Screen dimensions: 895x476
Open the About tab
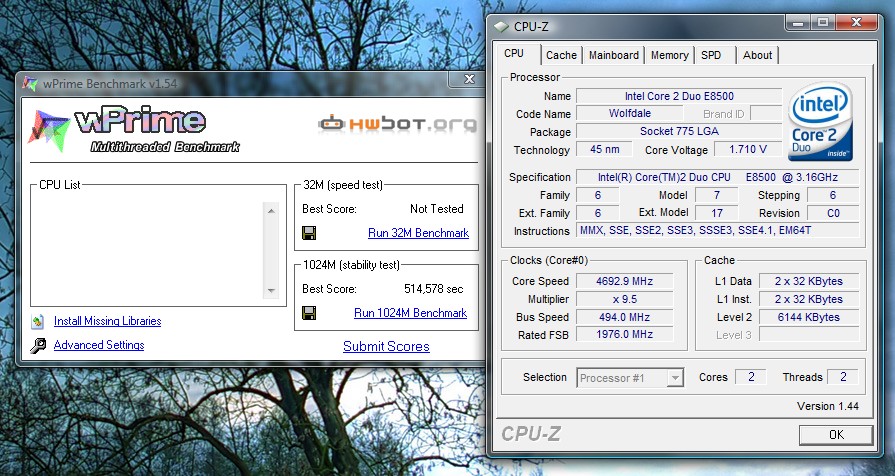pyautogui.click(x=757, y=55)
